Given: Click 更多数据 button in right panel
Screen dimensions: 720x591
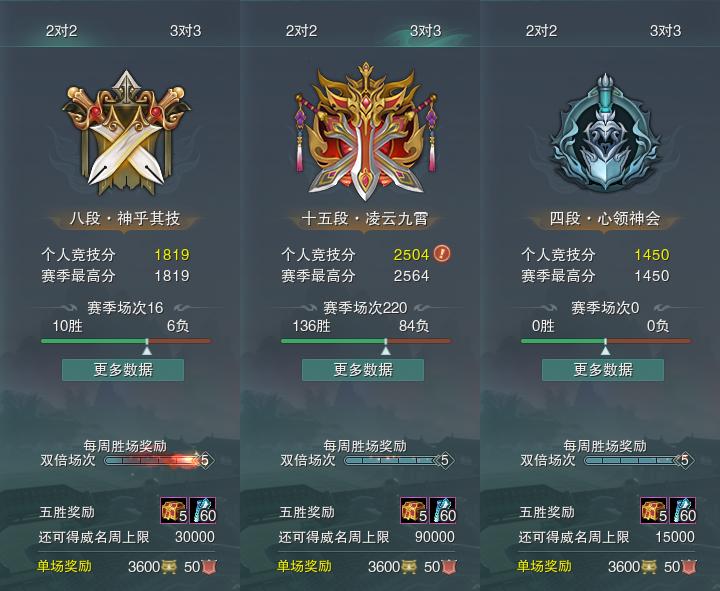Looking at the screenshot, I should tap(603, 370).
